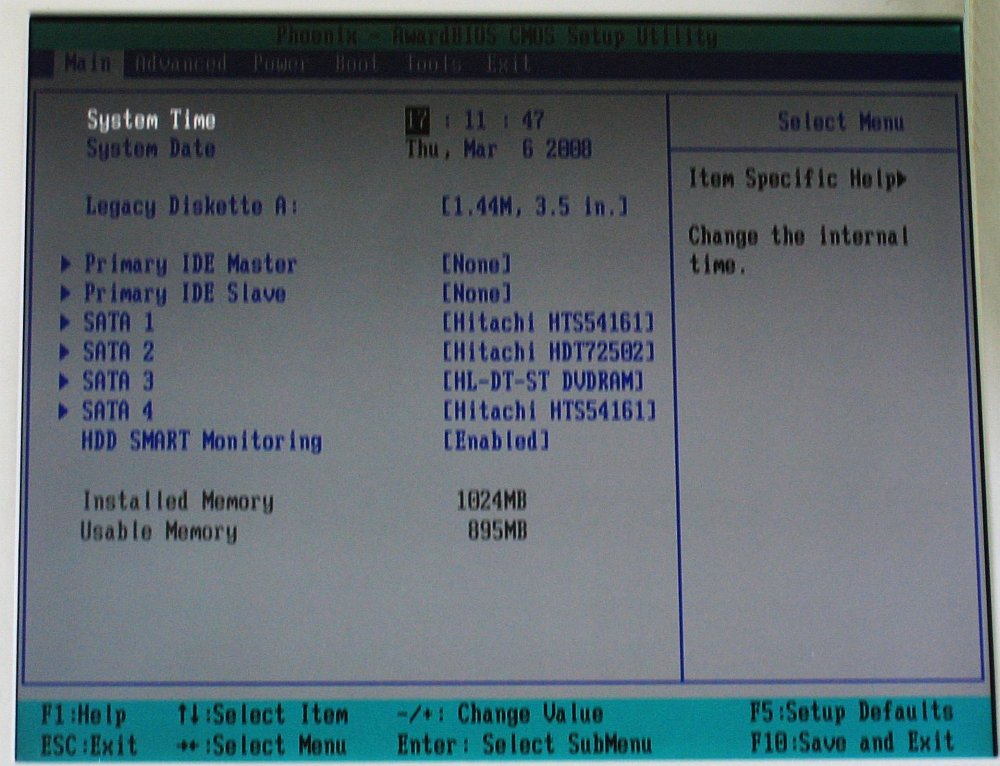Click the Select Menu heading in help panel
The width and height of the screenshot is (1000, 766).
click(841, 121)
